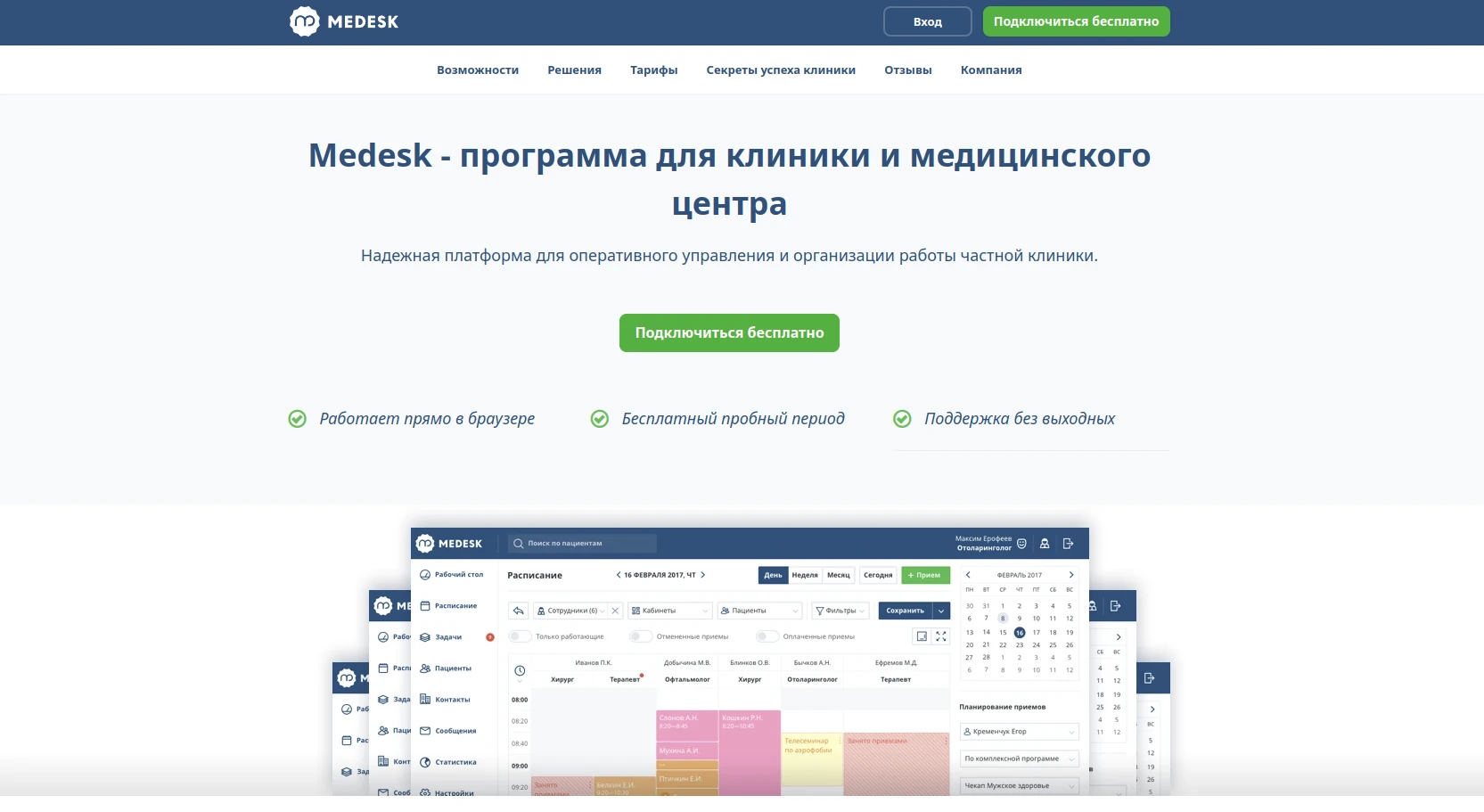Screen dimensions: 1484x812
Task: Go to previous day before 16 февраля
Action: coord(619,575)
